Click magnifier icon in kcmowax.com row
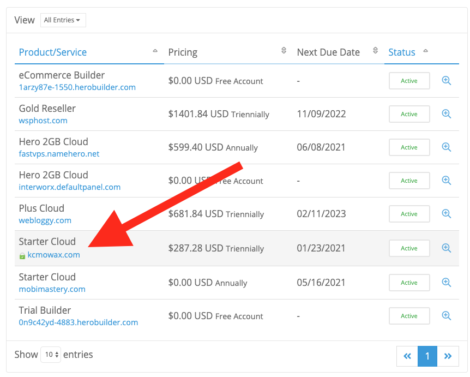Viewport: 470px width, 377px height. coord(446,248)
